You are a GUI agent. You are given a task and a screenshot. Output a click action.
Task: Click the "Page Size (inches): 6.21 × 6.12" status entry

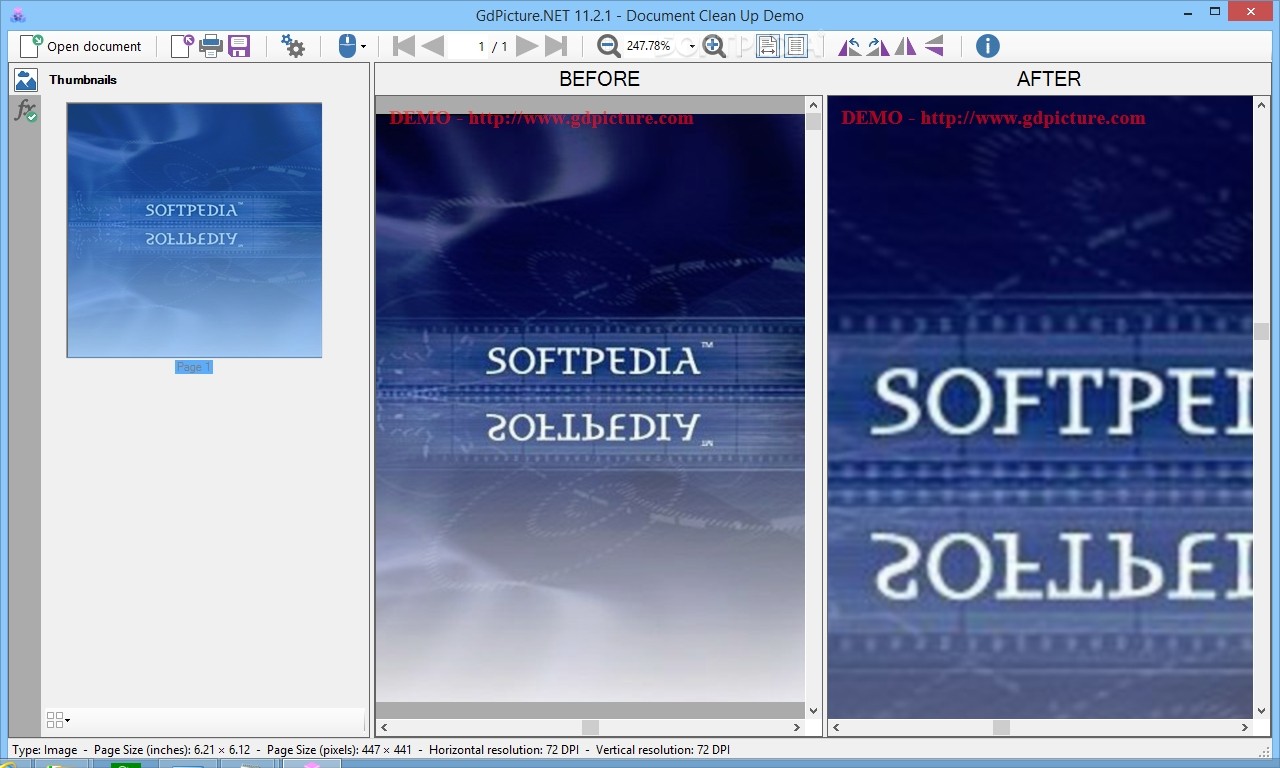(x=170, y=750)
